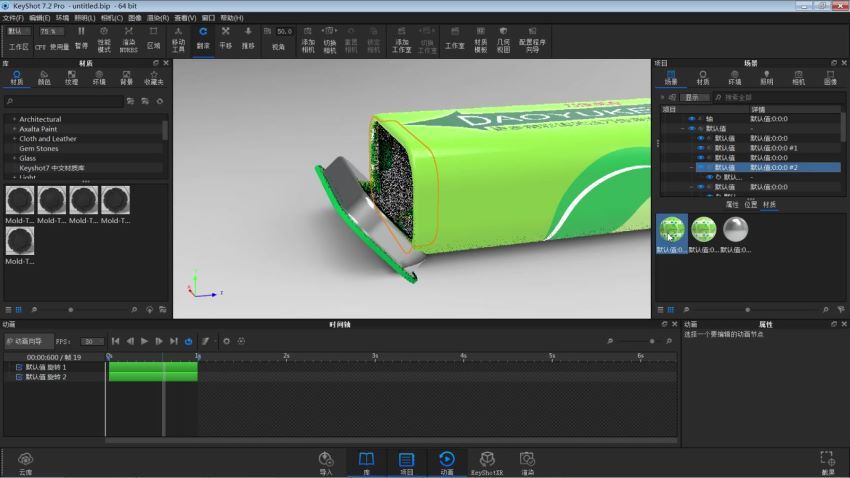Toggle visibility eye of 轴 row
This screenshot has height=478, width=850.
coord(691,119)
